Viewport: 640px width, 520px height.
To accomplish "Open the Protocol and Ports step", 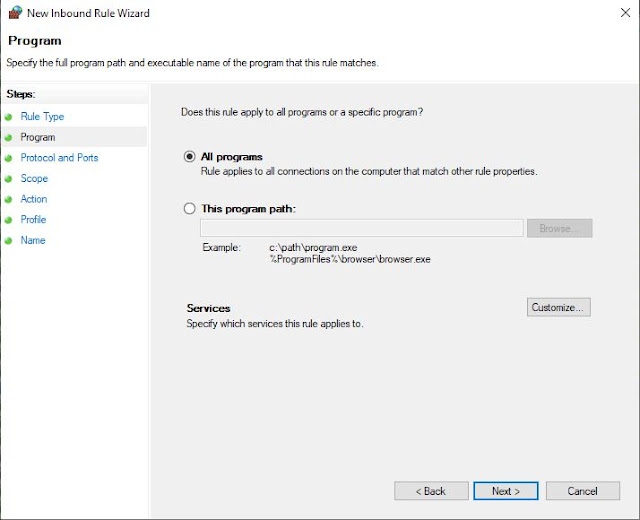I will click(60, 158).
